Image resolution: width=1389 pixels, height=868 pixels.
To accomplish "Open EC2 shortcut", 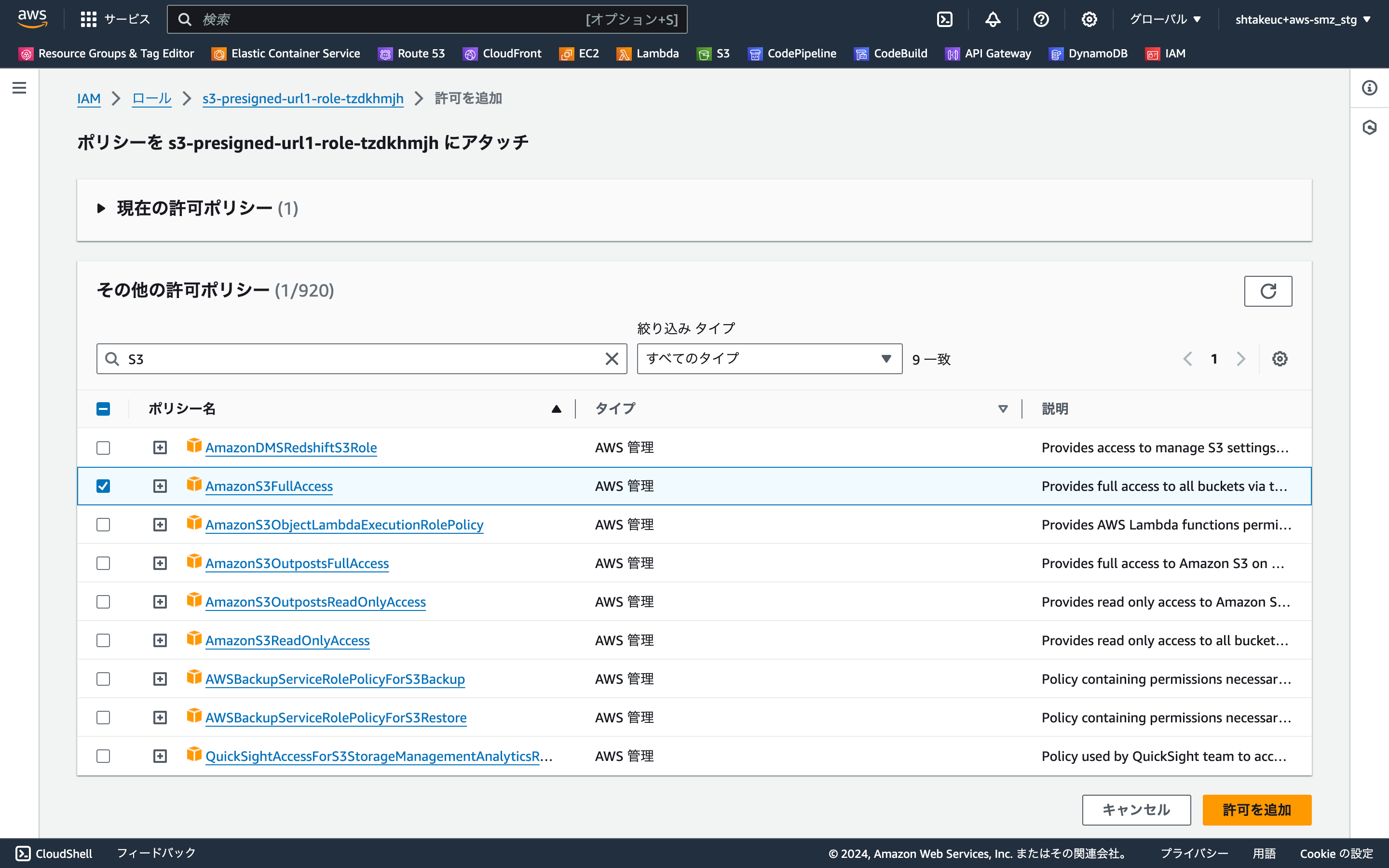I will tap(579, 54).
